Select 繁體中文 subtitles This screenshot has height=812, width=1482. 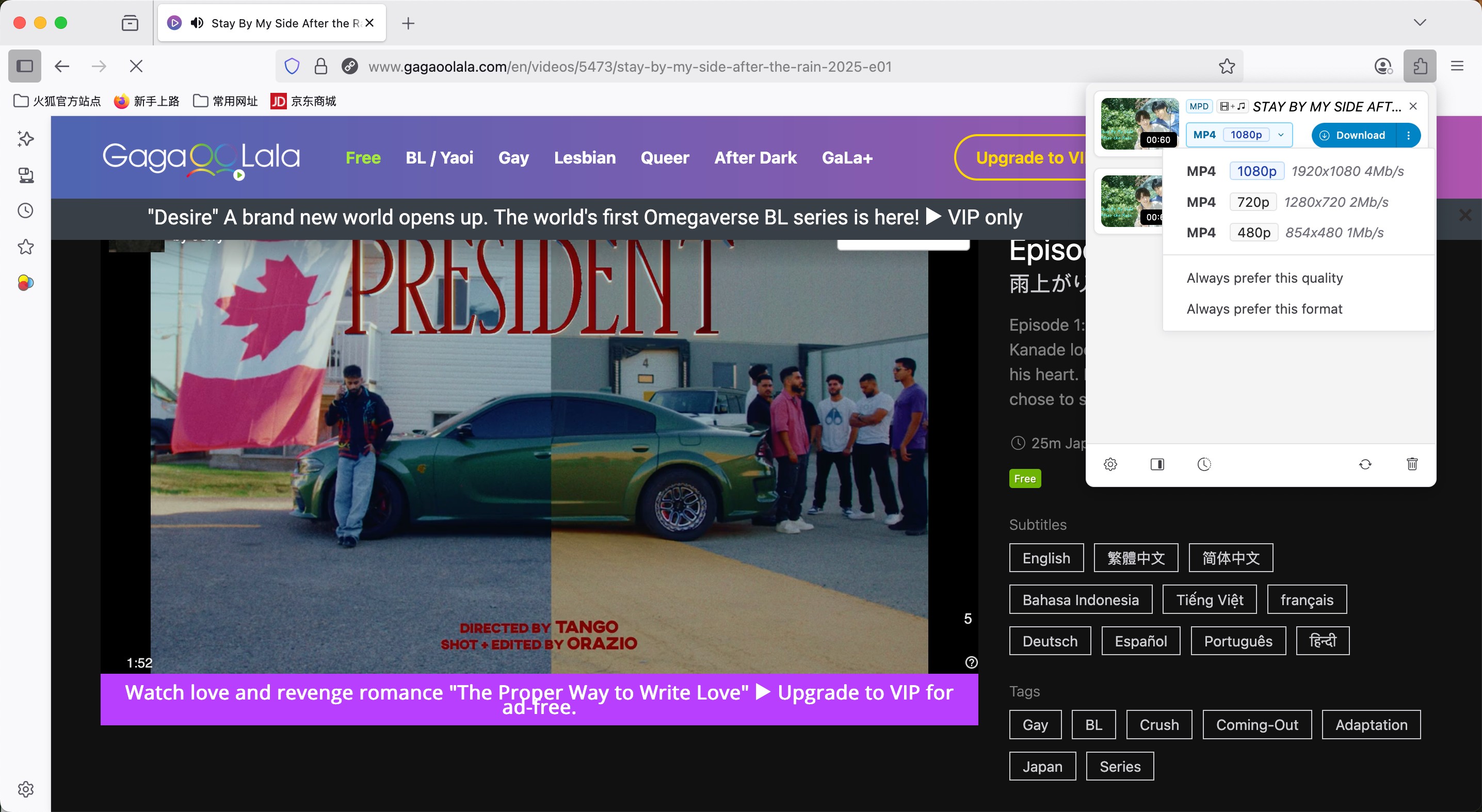tap(1136, 558)
